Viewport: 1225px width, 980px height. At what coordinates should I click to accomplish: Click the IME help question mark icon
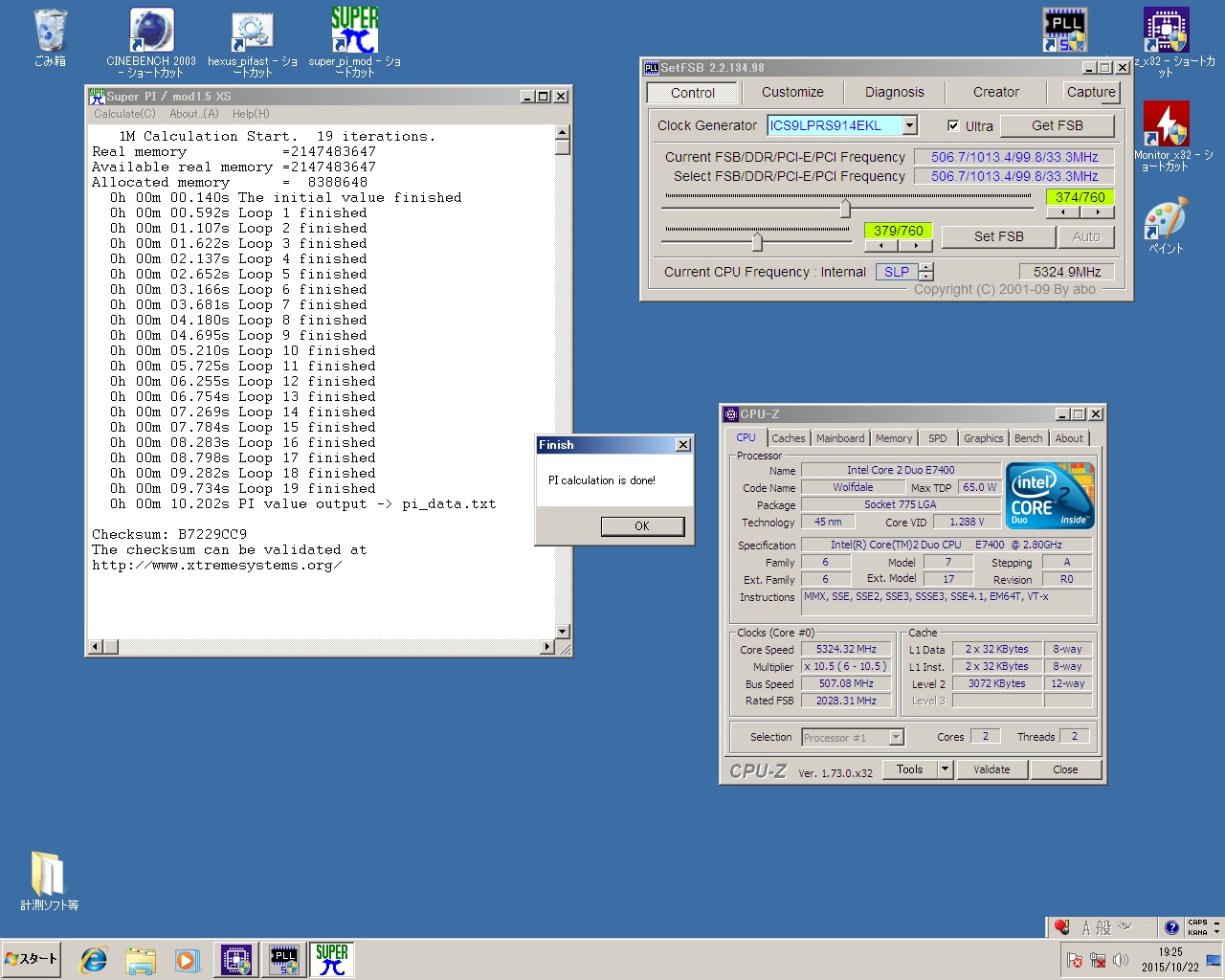(1171, 927)
